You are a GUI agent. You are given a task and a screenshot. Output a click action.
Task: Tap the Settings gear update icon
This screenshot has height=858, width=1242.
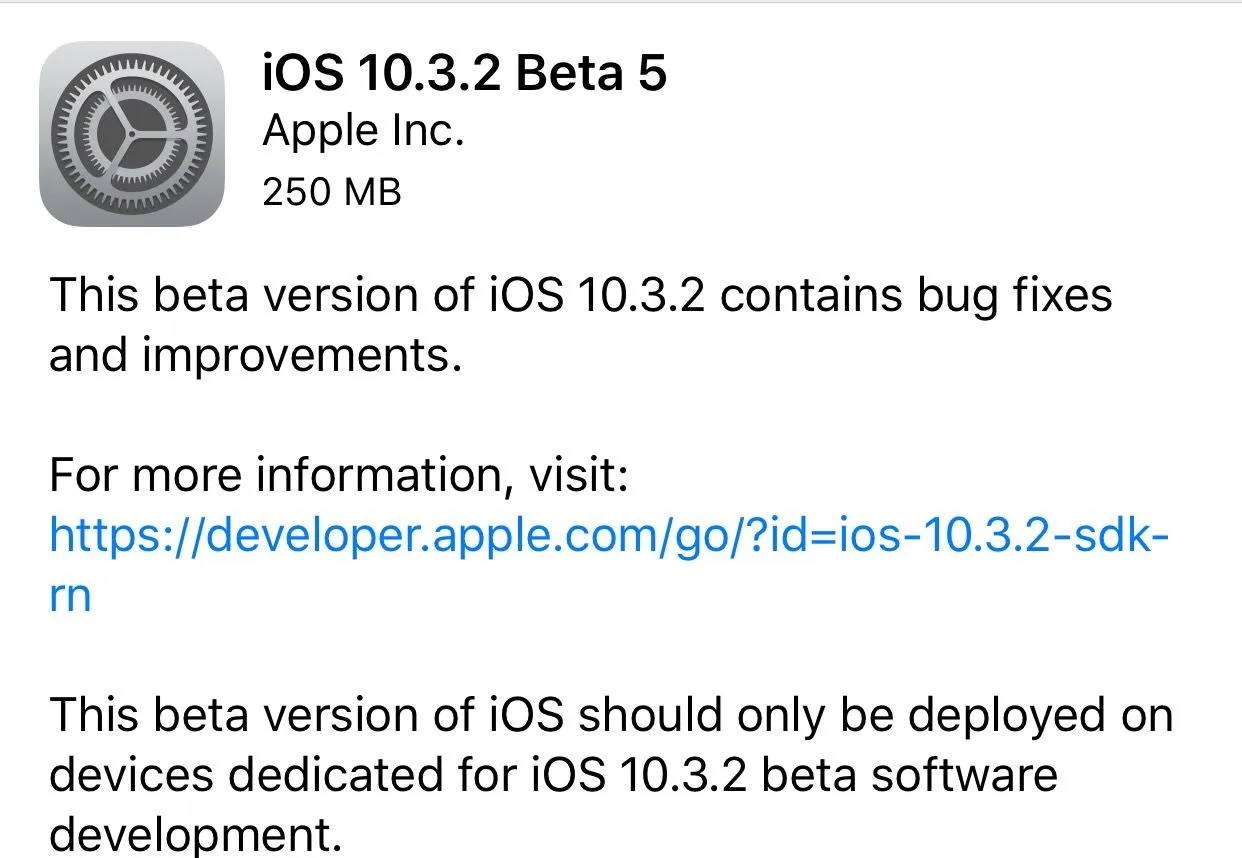[x=131, y=133]
